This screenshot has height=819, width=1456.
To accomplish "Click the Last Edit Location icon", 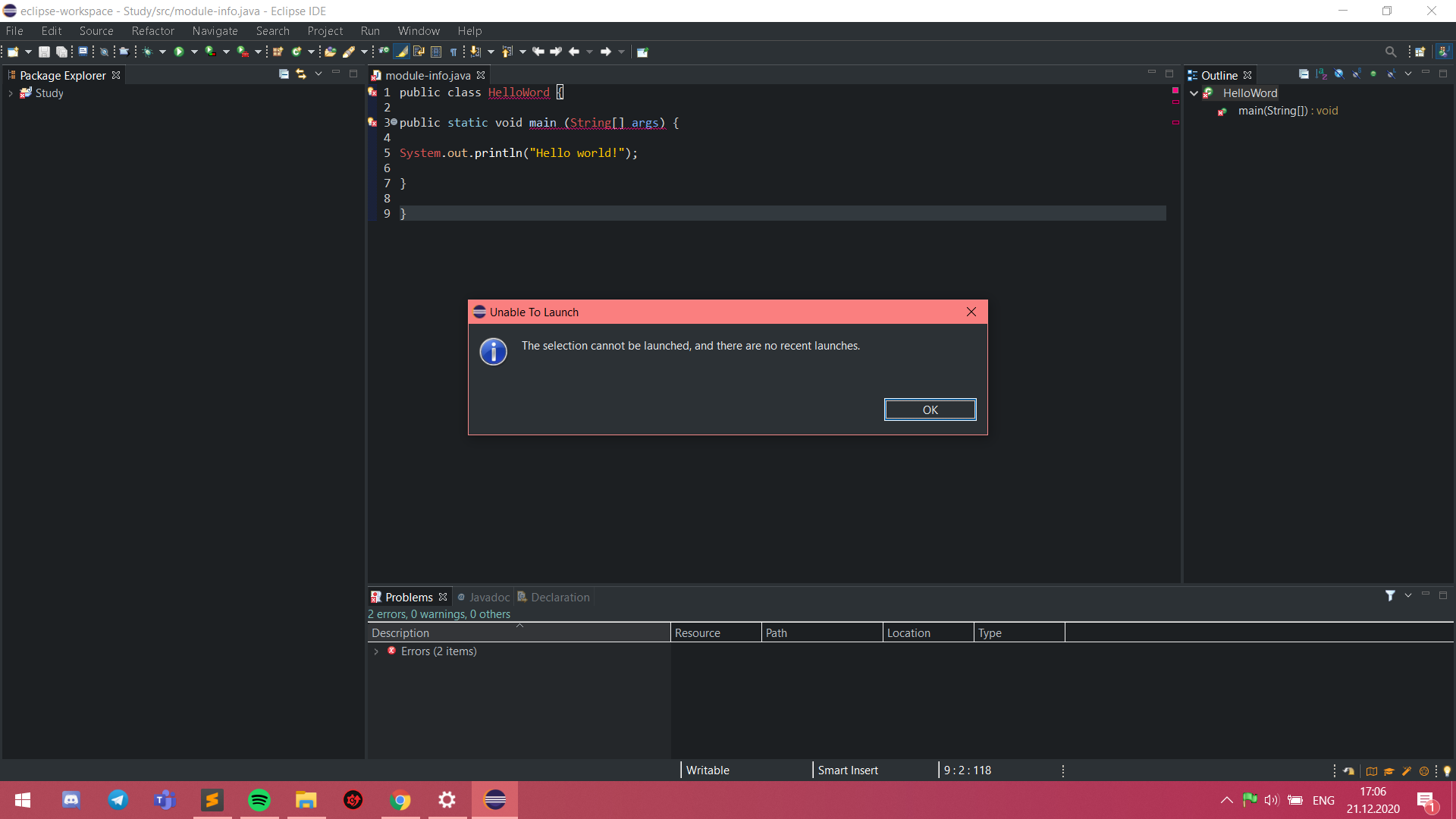I will tap(538, 52).
